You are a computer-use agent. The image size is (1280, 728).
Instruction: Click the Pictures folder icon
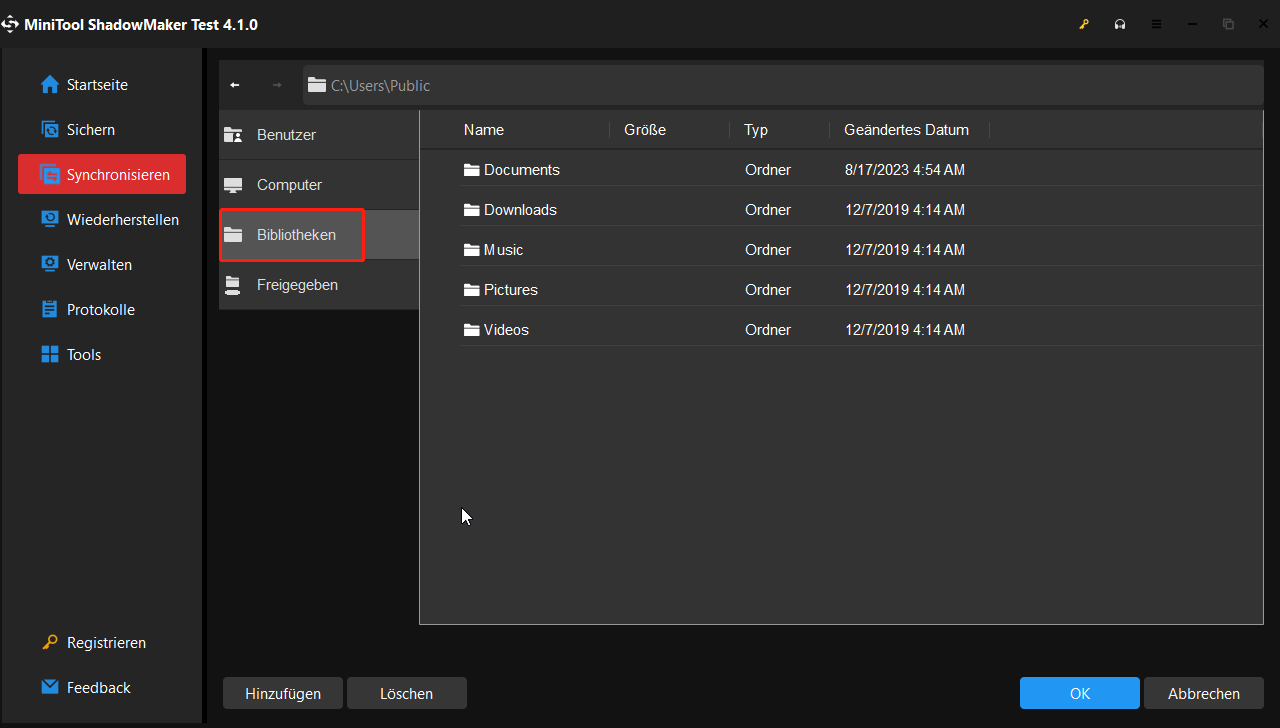[472, 290]
